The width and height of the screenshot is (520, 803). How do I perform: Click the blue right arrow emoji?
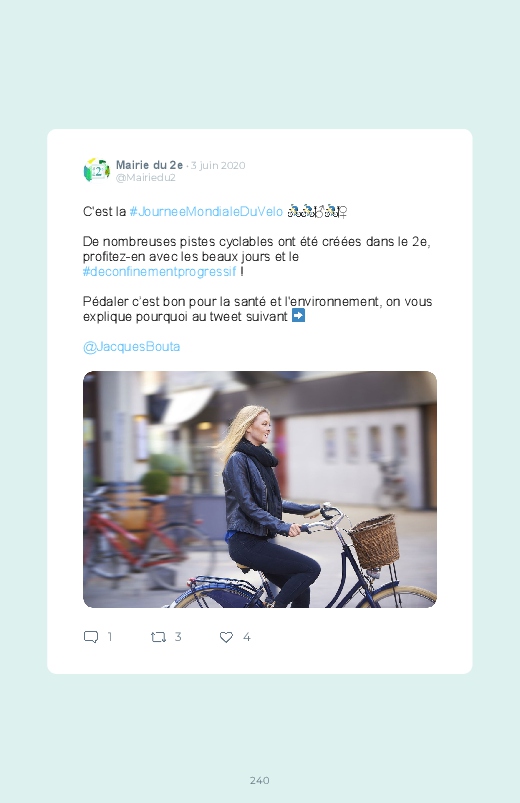(x=298, y=316)
